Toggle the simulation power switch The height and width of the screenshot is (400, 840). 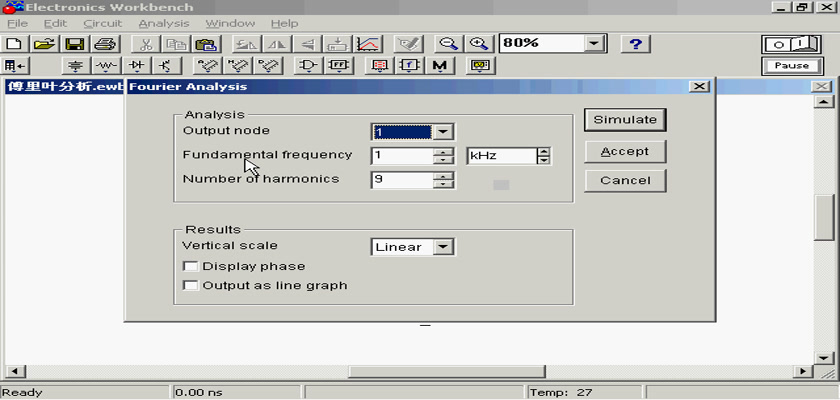[x=792, y=44]
